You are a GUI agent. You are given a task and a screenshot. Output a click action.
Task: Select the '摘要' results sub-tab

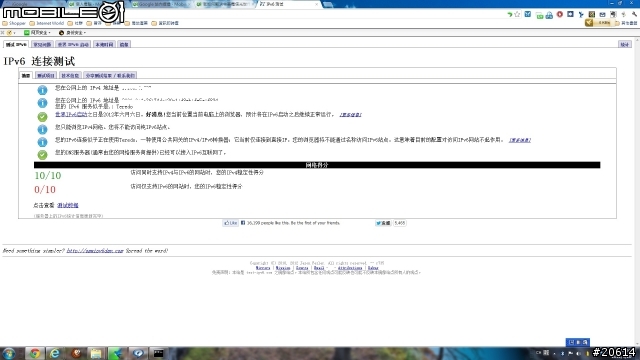tap(26, 76)
